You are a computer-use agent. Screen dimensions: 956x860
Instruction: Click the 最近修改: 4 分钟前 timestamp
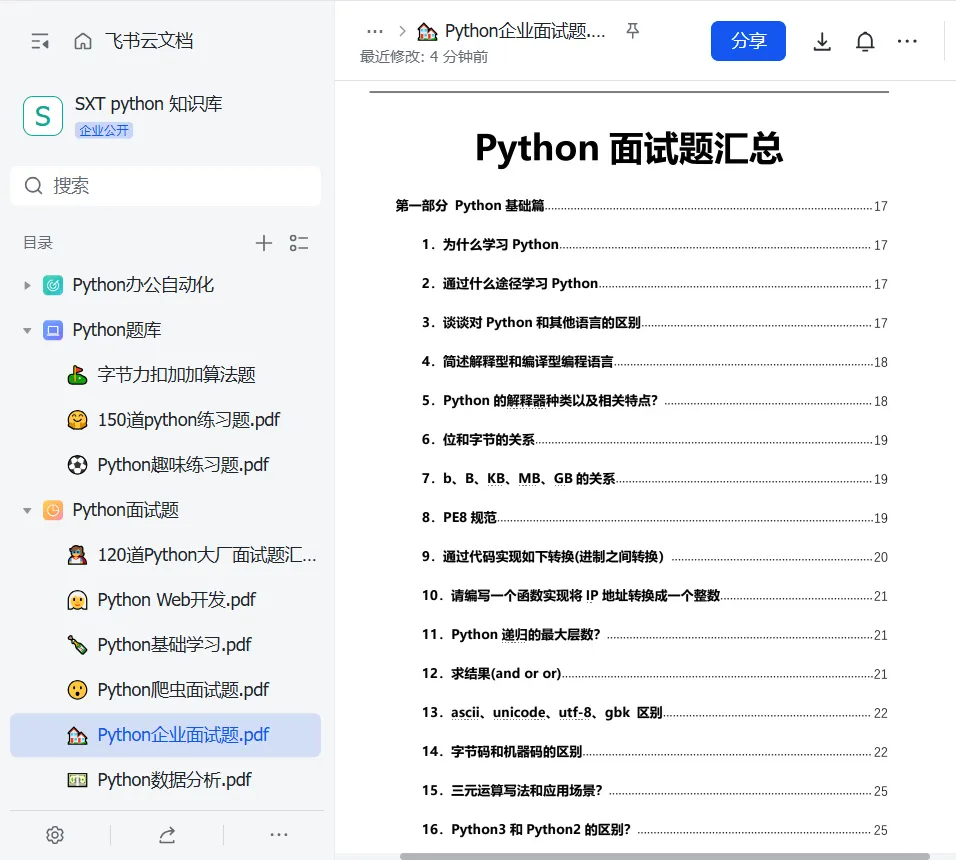424,57
